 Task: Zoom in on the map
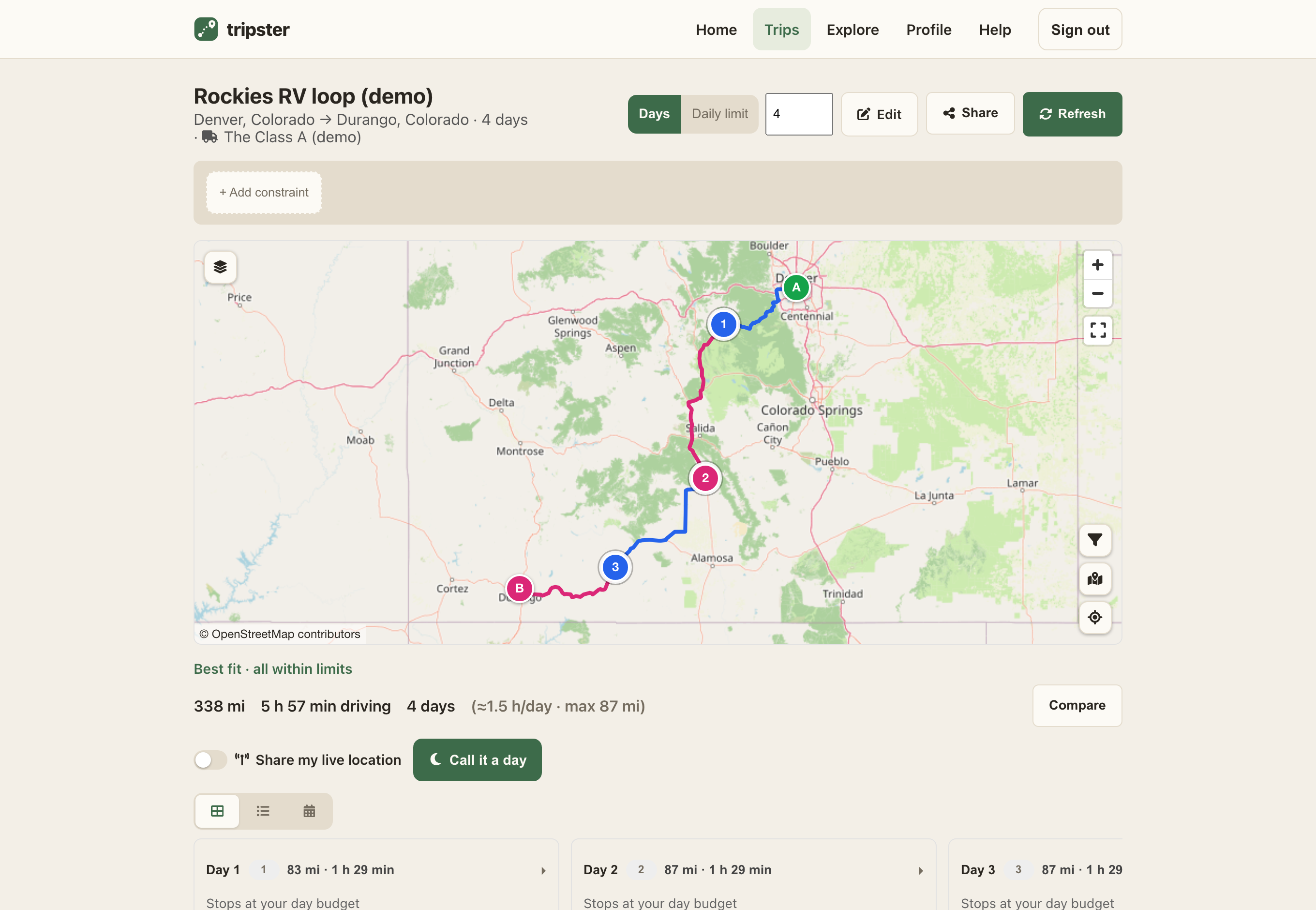(1097, 265)
